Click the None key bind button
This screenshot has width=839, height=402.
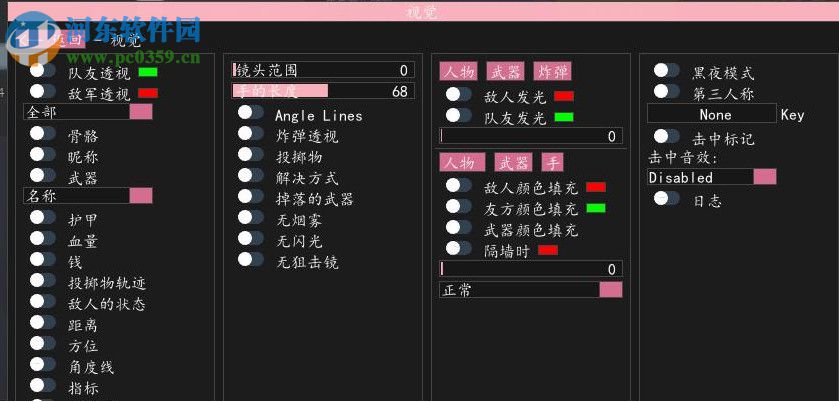712,114
